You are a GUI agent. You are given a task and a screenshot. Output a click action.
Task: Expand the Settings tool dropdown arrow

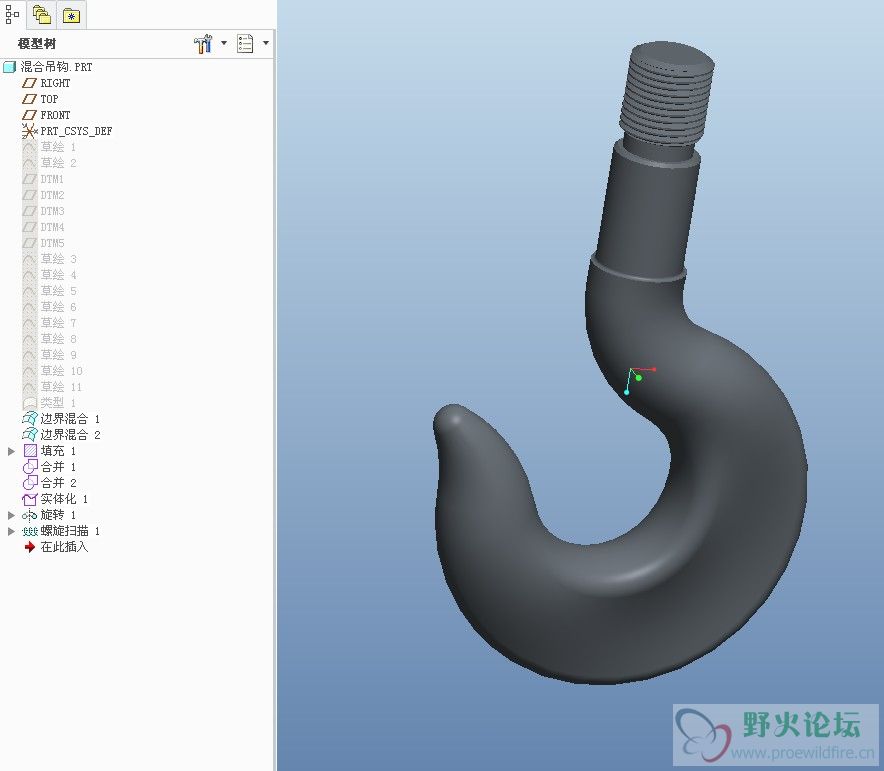[224, 43]
